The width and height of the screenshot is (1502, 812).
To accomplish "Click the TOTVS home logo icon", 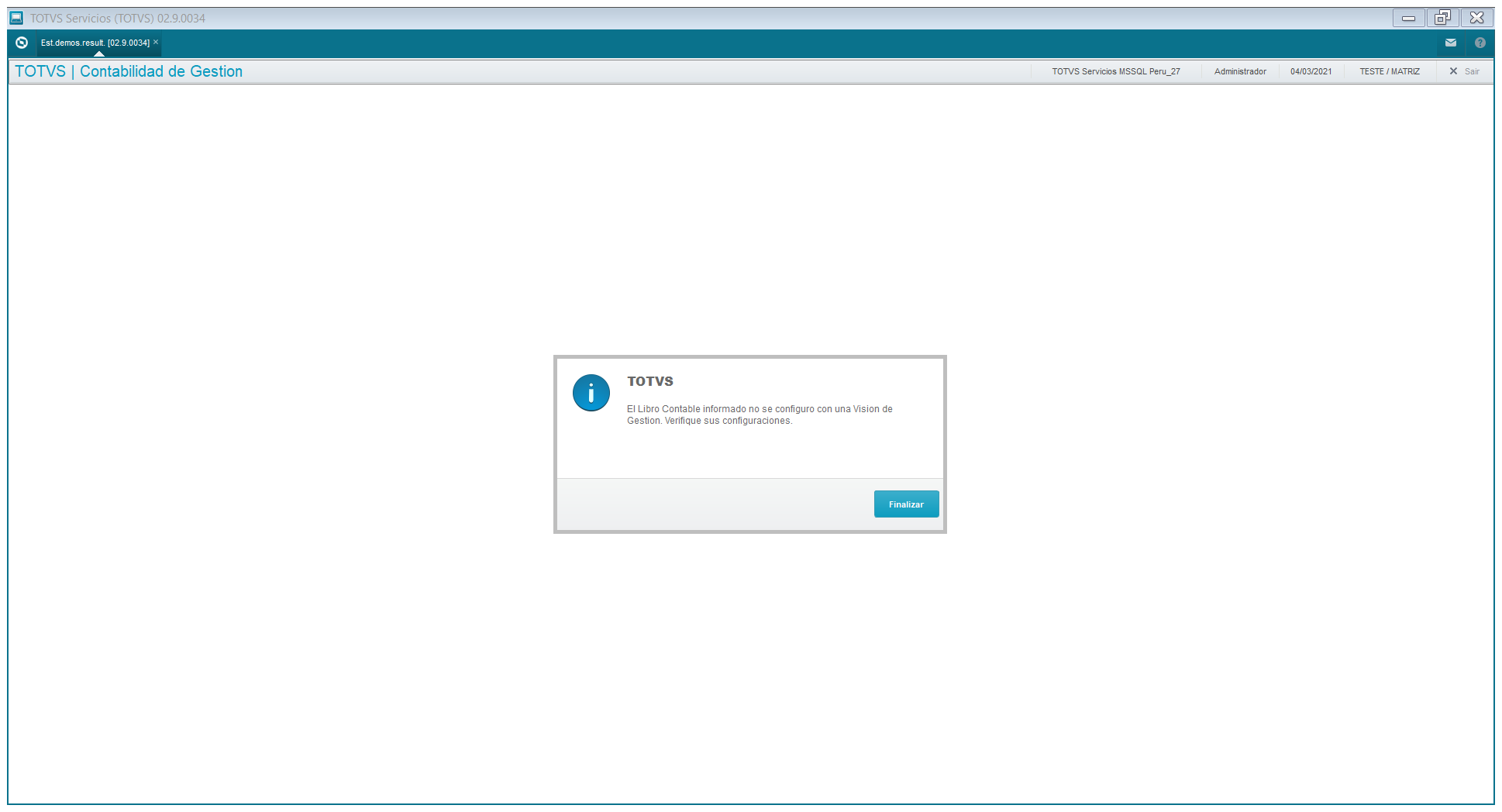I will 22,43.
